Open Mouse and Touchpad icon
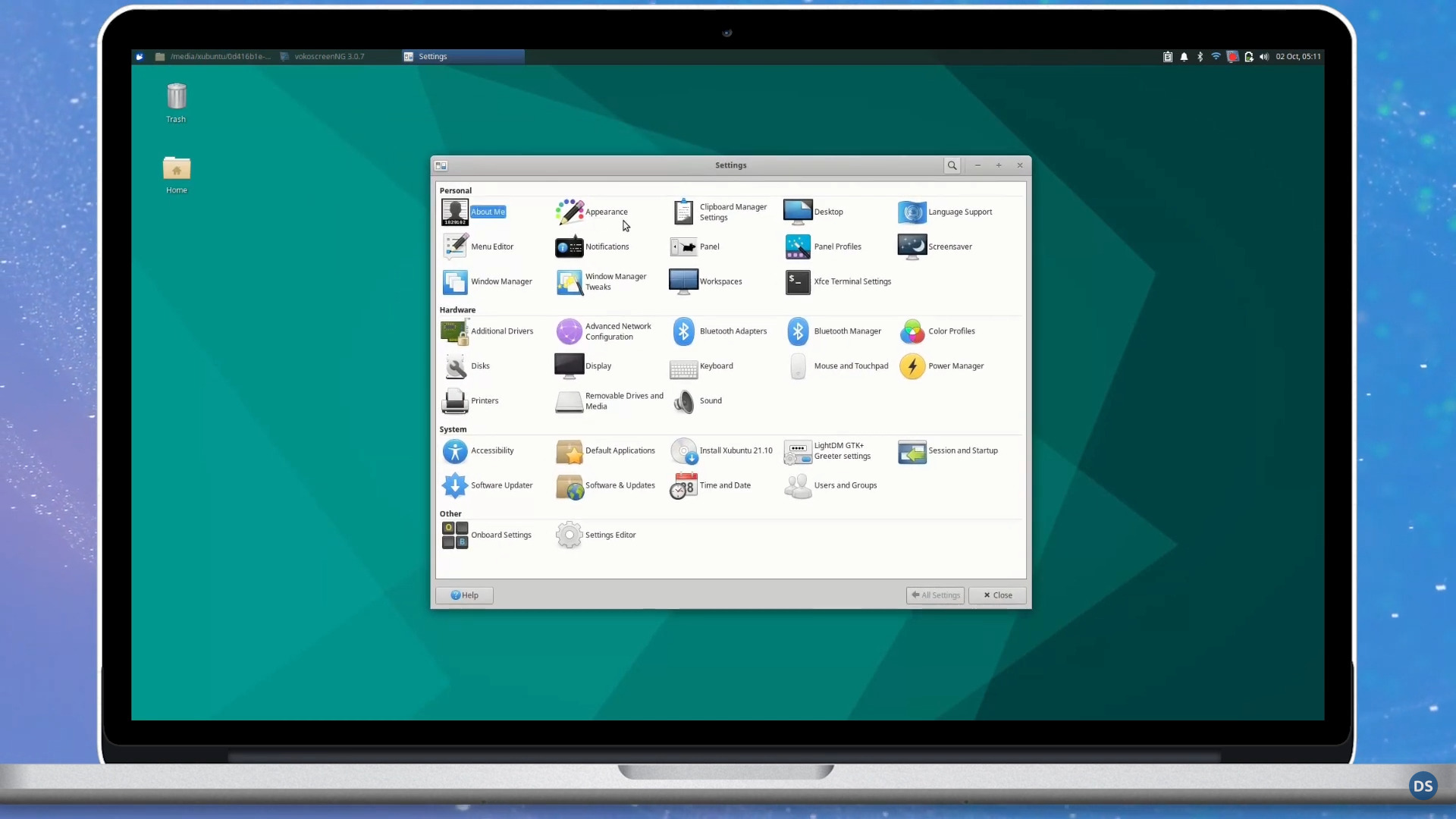Image resolution: width=1456 pixels, height=819 pixels. click(798, 366)
